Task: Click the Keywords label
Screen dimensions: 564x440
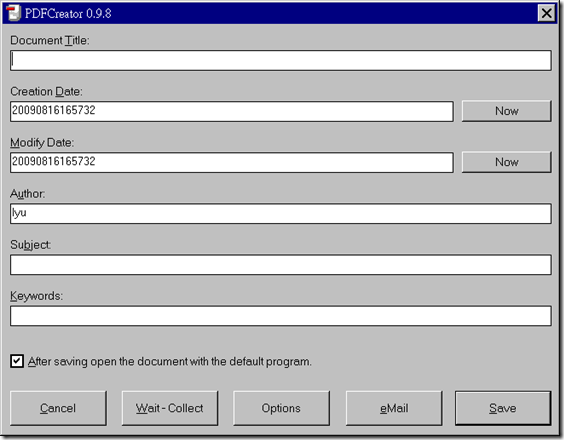Action: click(x=36, y=296)
